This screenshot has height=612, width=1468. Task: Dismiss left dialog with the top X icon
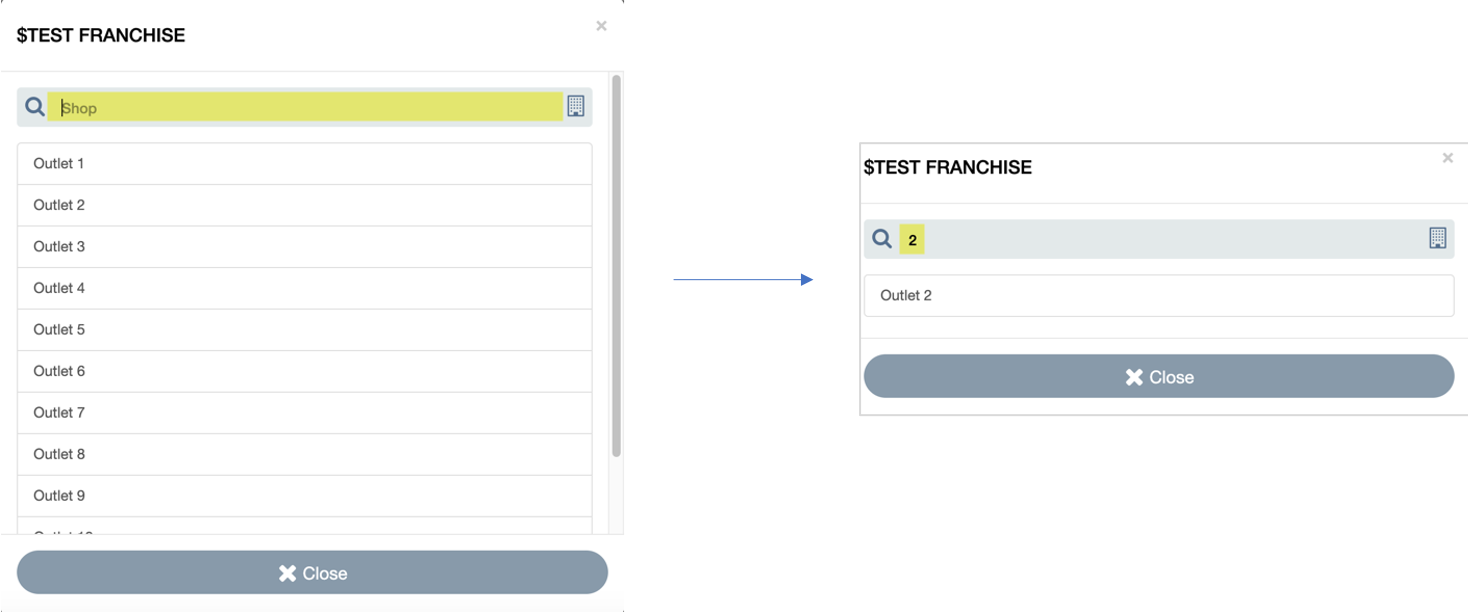click(601, 26)
